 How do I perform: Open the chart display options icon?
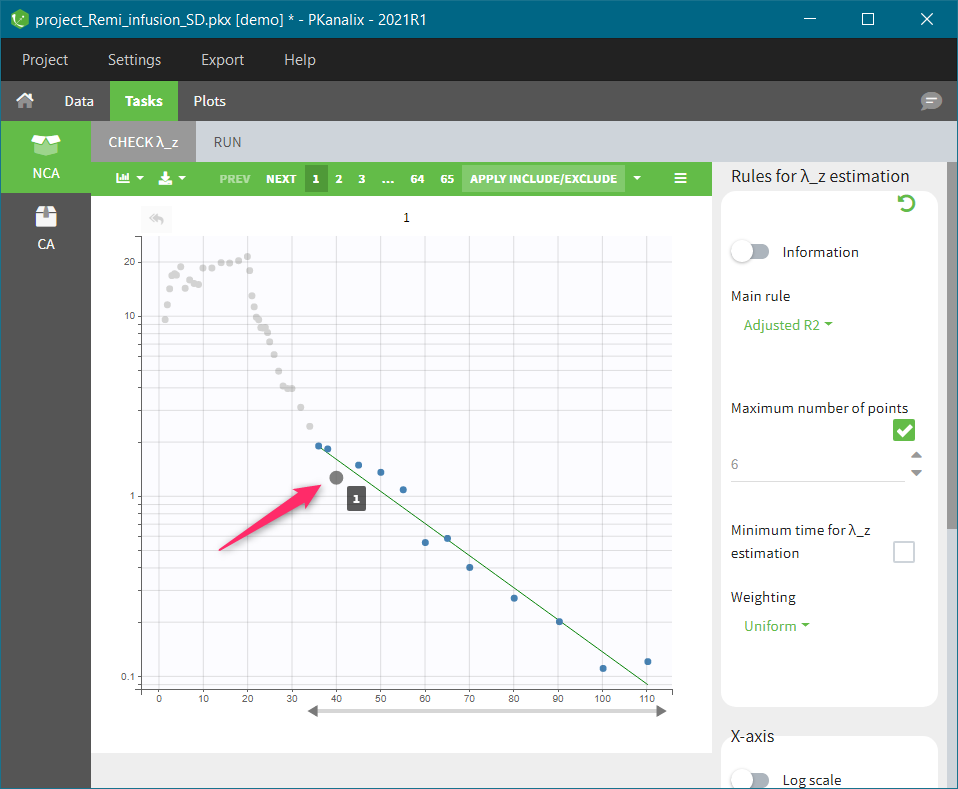[x=129, y=179]
